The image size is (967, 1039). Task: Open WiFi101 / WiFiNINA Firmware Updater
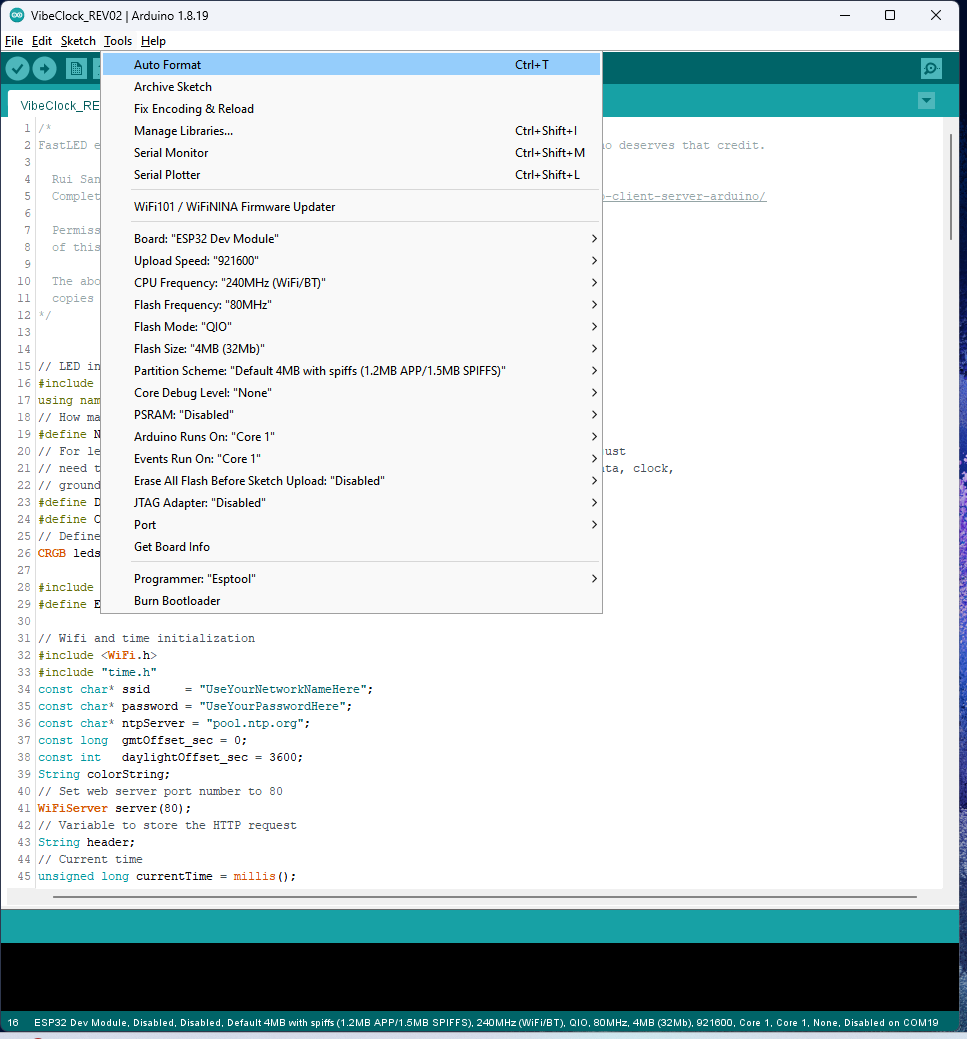[x=351, y=207]
